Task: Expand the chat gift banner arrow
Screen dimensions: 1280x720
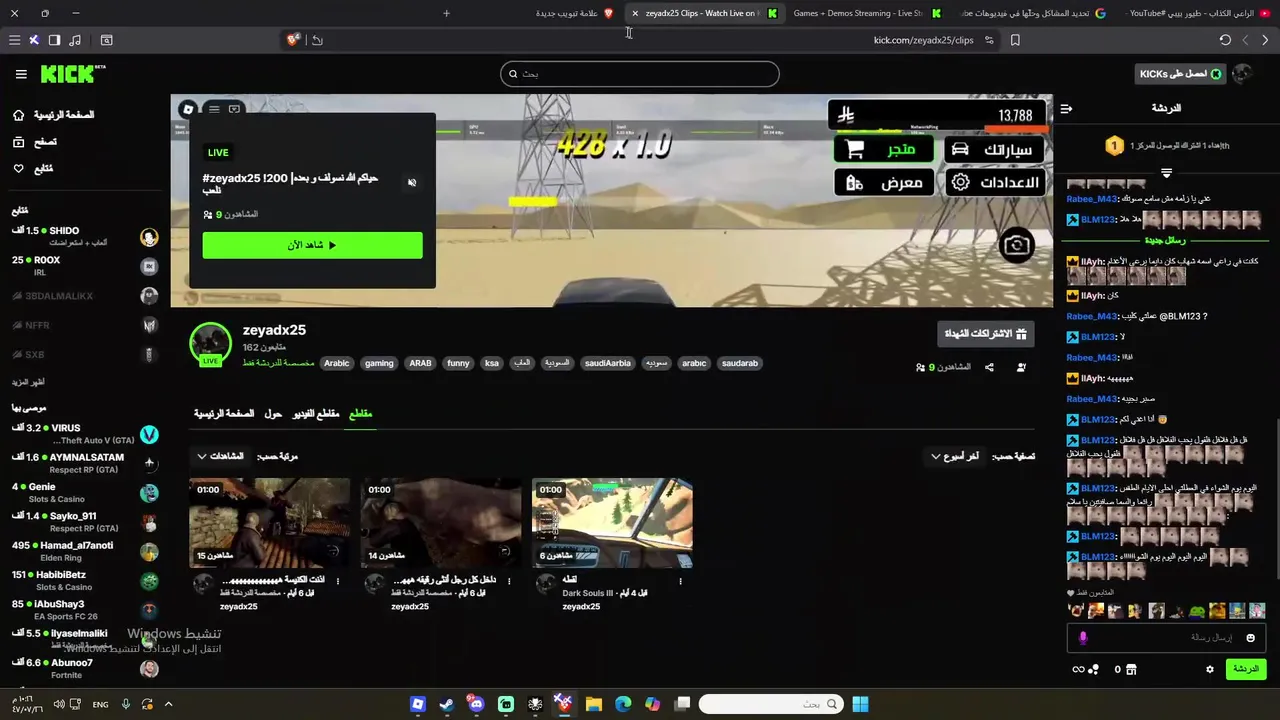Action: tap(1166, 173)
